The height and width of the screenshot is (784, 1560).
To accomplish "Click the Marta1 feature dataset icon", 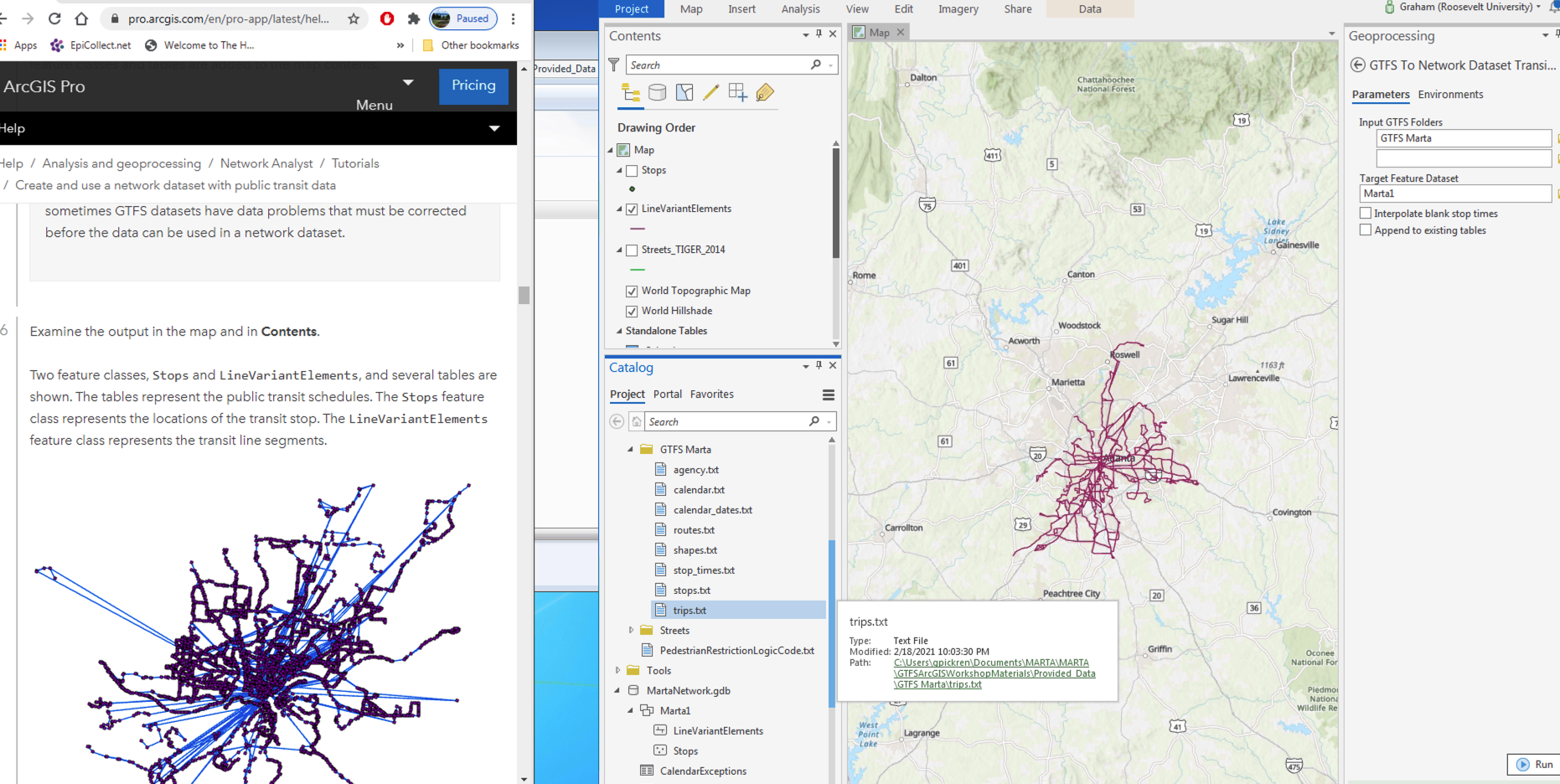I will [x=647, y=711].
